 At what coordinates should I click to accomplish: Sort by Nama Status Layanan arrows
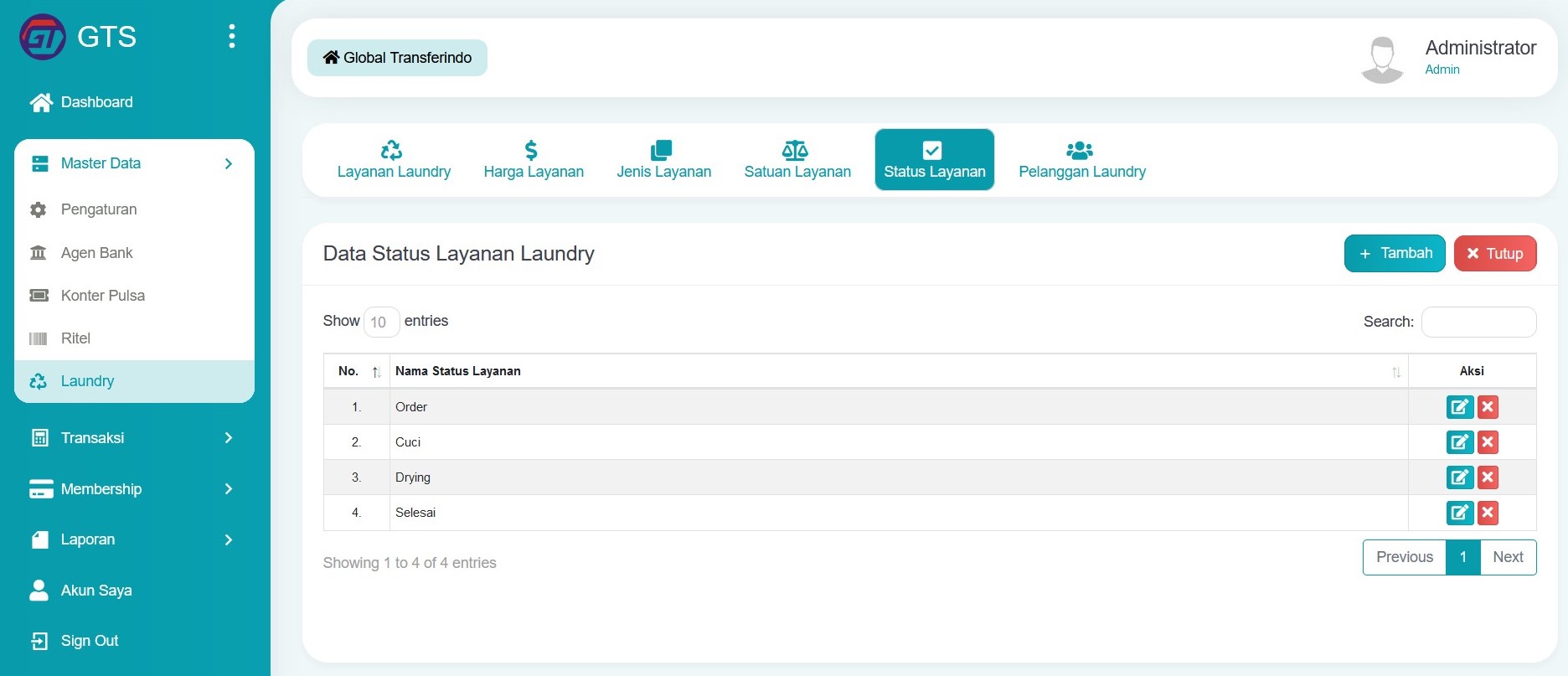coord(1396,372)
